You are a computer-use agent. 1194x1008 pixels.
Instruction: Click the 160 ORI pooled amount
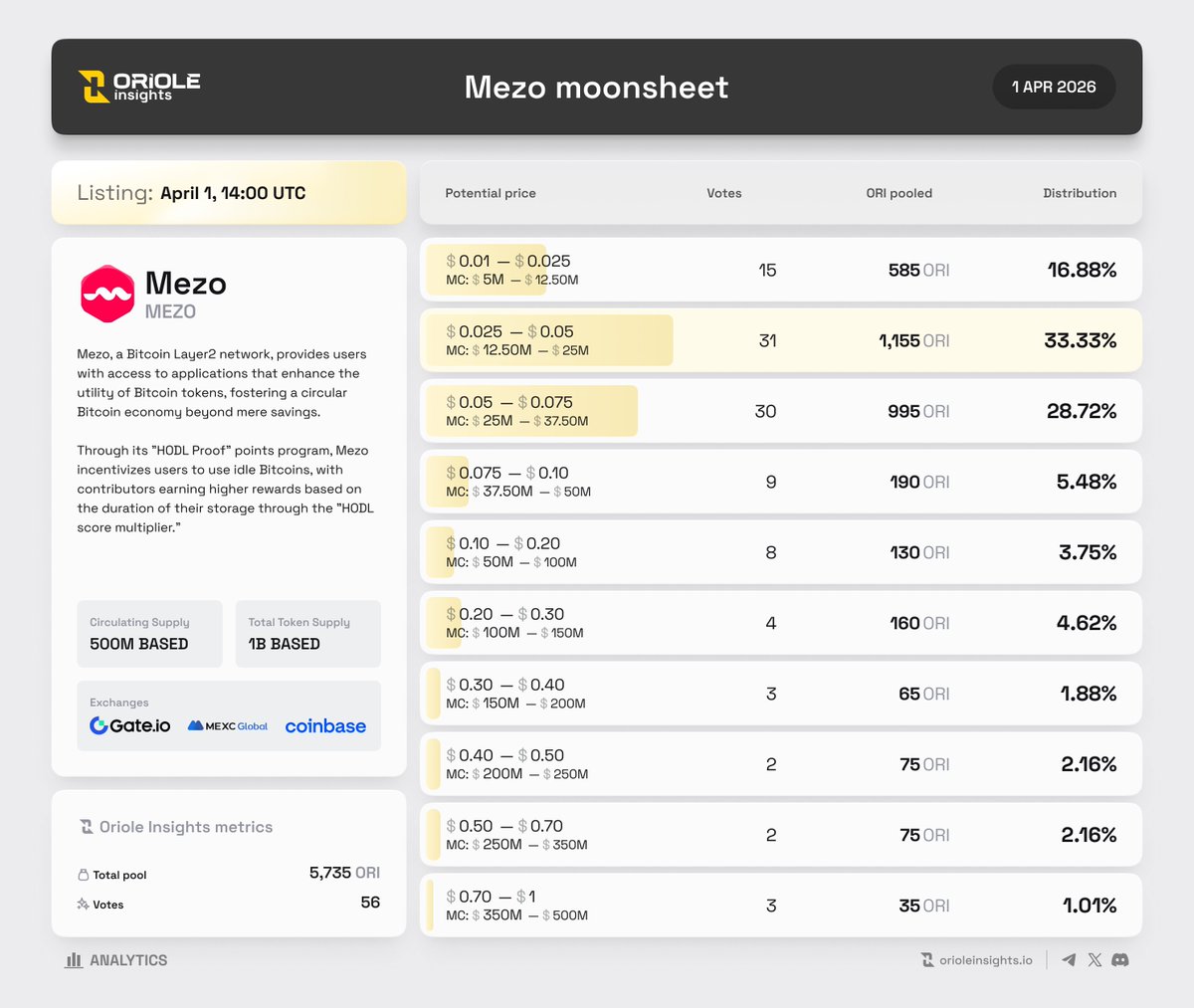[x=919, y=623]
